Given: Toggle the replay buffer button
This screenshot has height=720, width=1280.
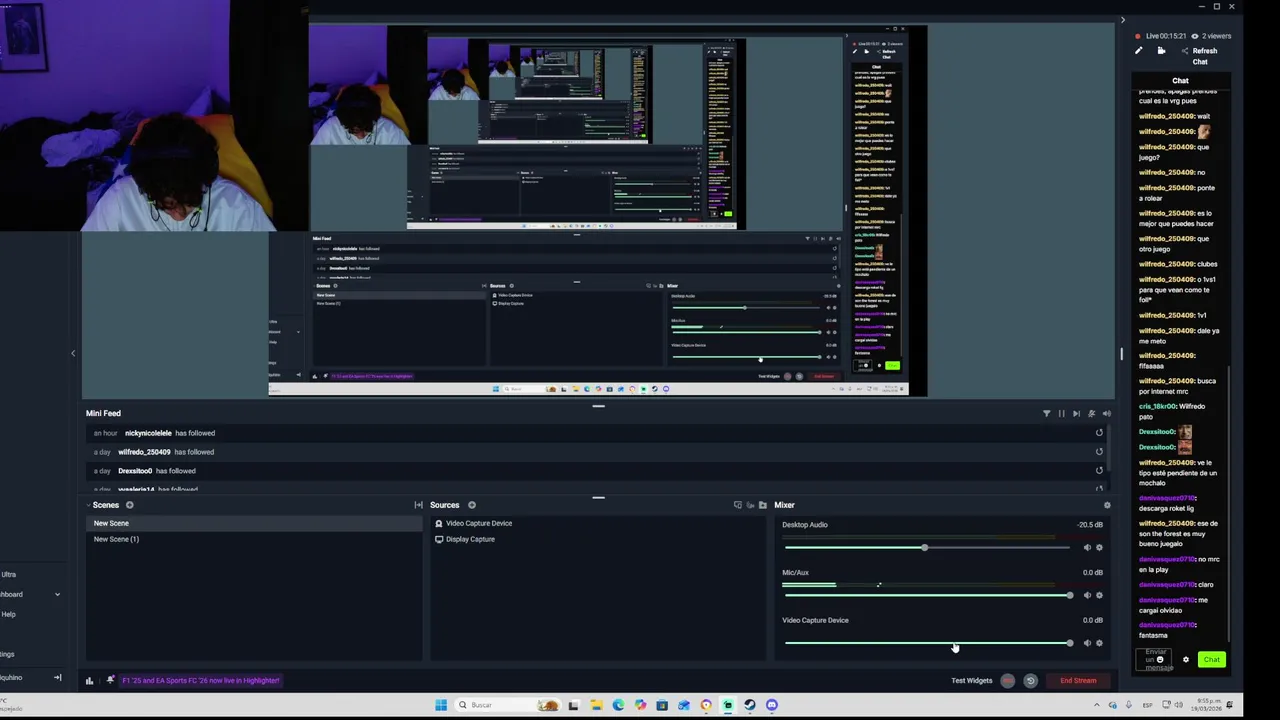Looking at the screenshot, I should 1030,681.
